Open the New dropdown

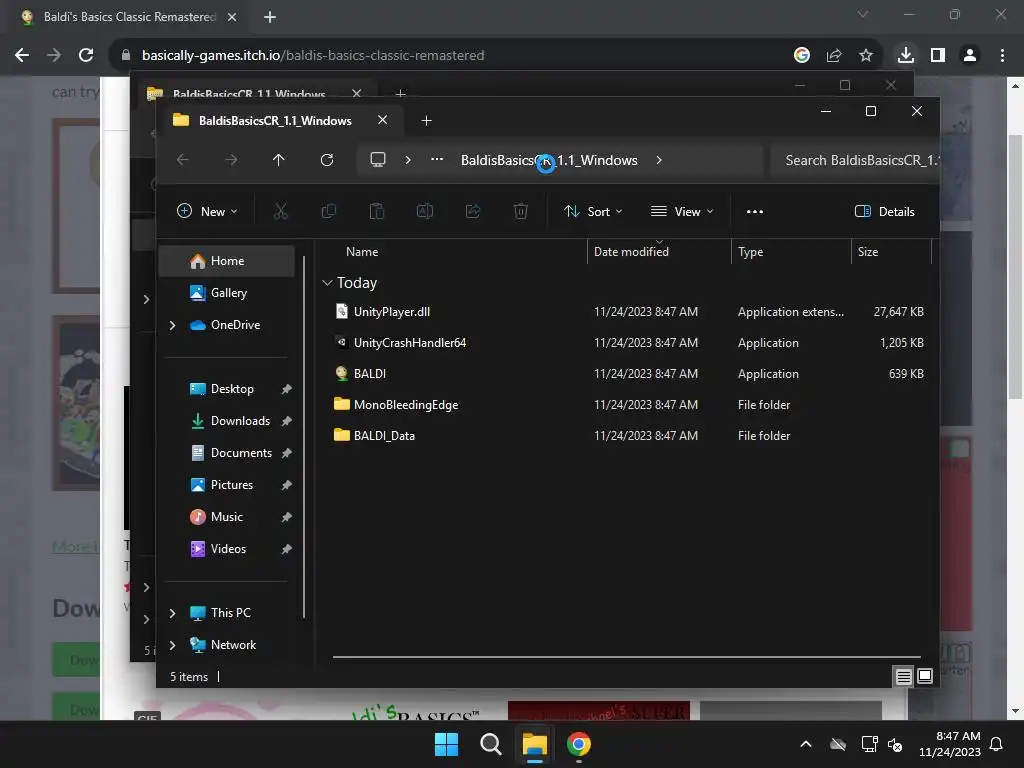coord(208,212)
